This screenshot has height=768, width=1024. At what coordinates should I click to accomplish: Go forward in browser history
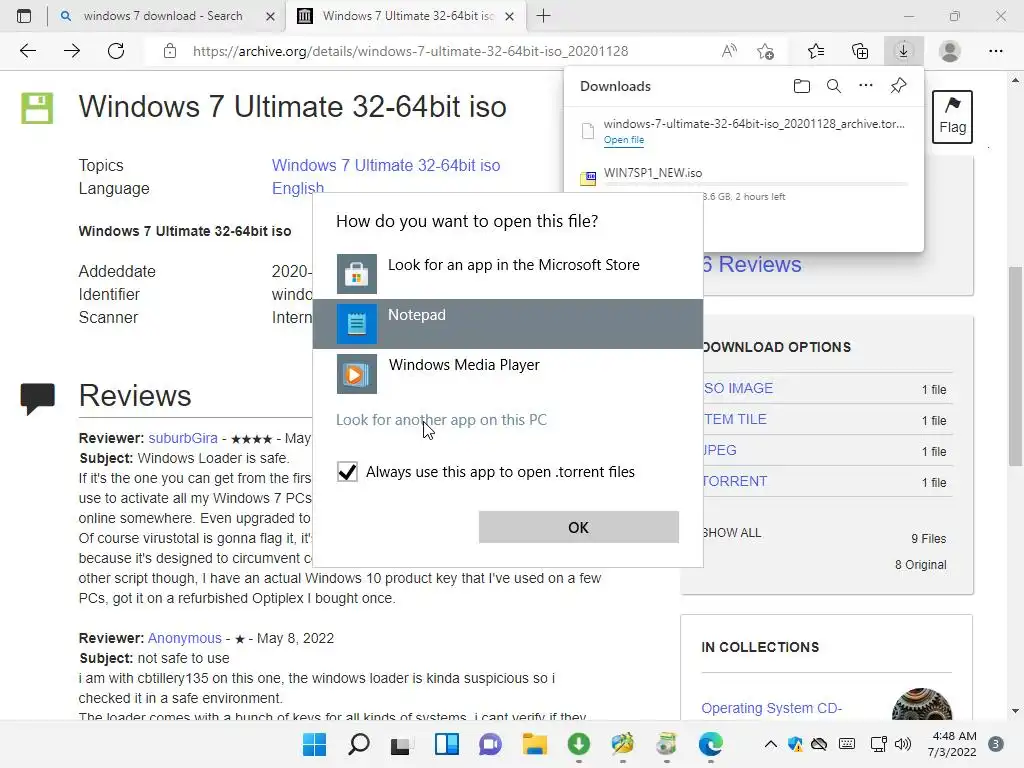click(x=72, y=51)
